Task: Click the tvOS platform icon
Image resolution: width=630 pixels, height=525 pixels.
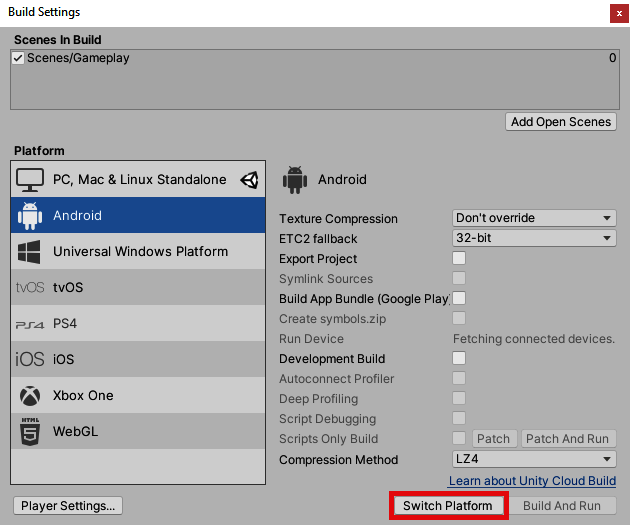Action: 30,288
